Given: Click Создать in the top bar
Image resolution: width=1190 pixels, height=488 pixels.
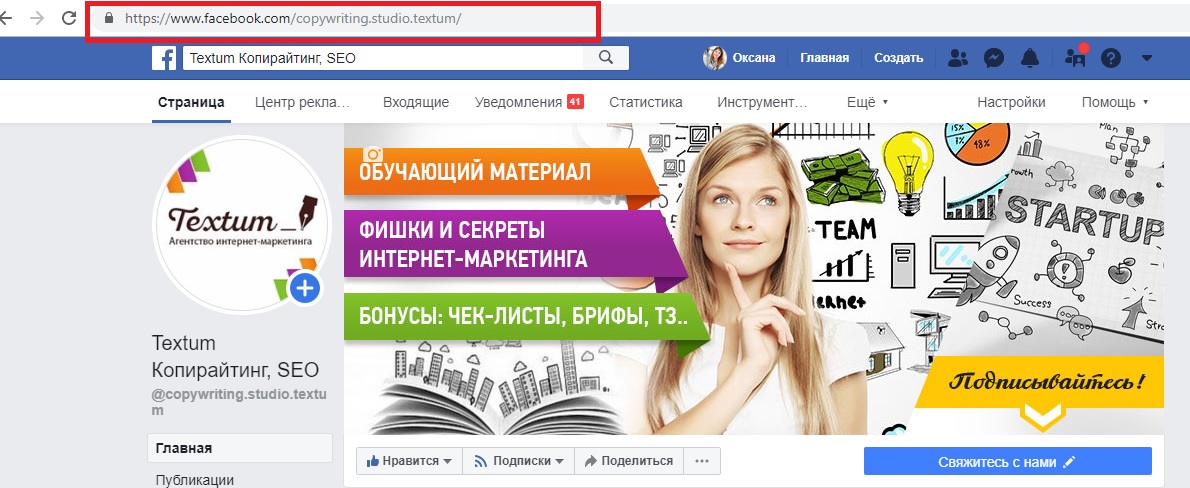Looking at the screenshot, I should [899, 58].
